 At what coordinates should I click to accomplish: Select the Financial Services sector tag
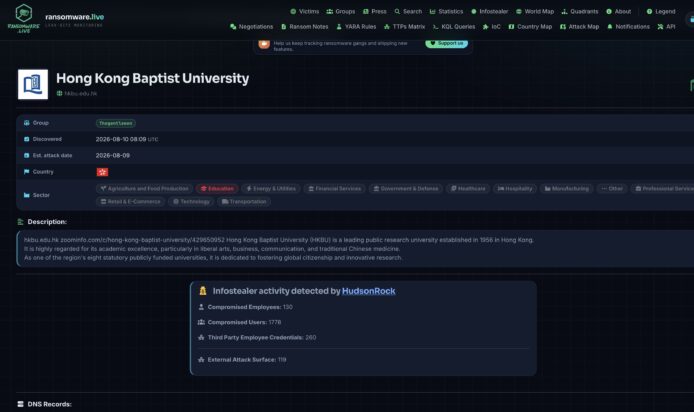tap(334, 189)
